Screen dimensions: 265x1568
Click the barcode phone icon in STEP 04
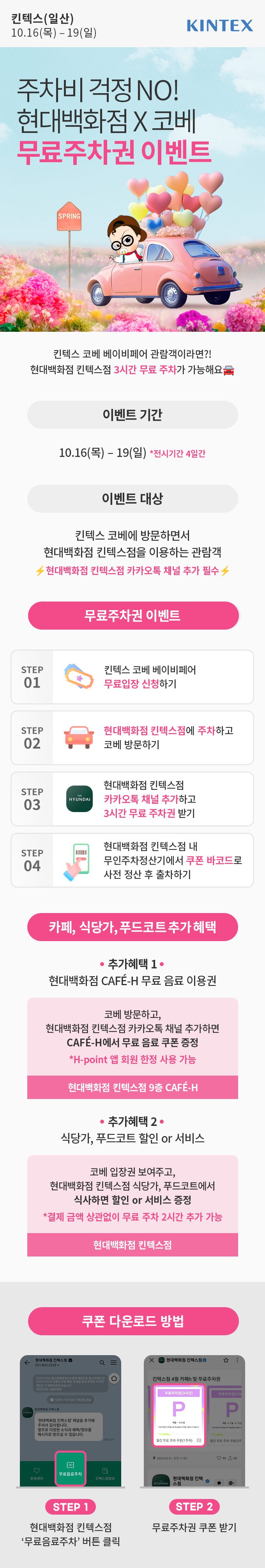point(78,861)
